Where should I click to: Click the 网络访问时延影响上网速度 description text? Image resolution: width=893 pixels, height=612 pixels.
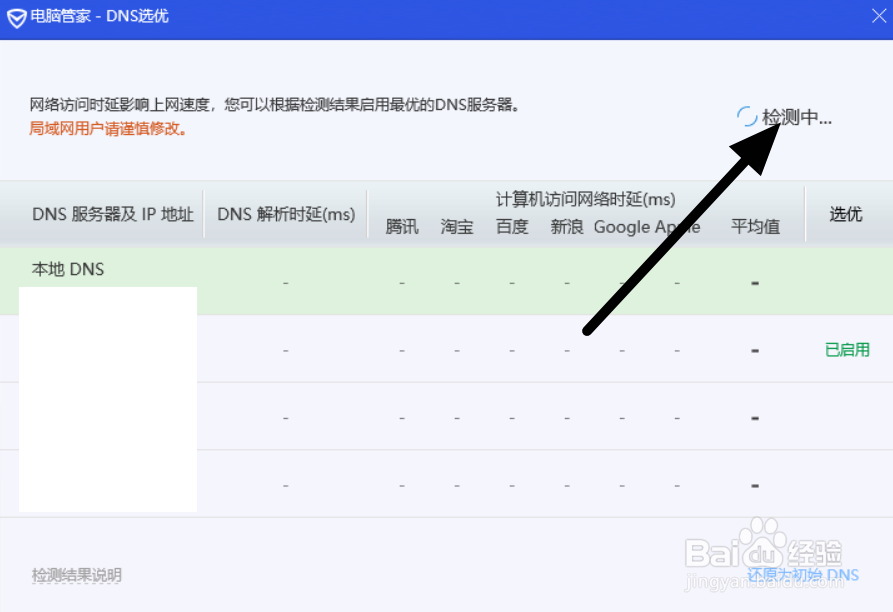[x=274, y=105]
